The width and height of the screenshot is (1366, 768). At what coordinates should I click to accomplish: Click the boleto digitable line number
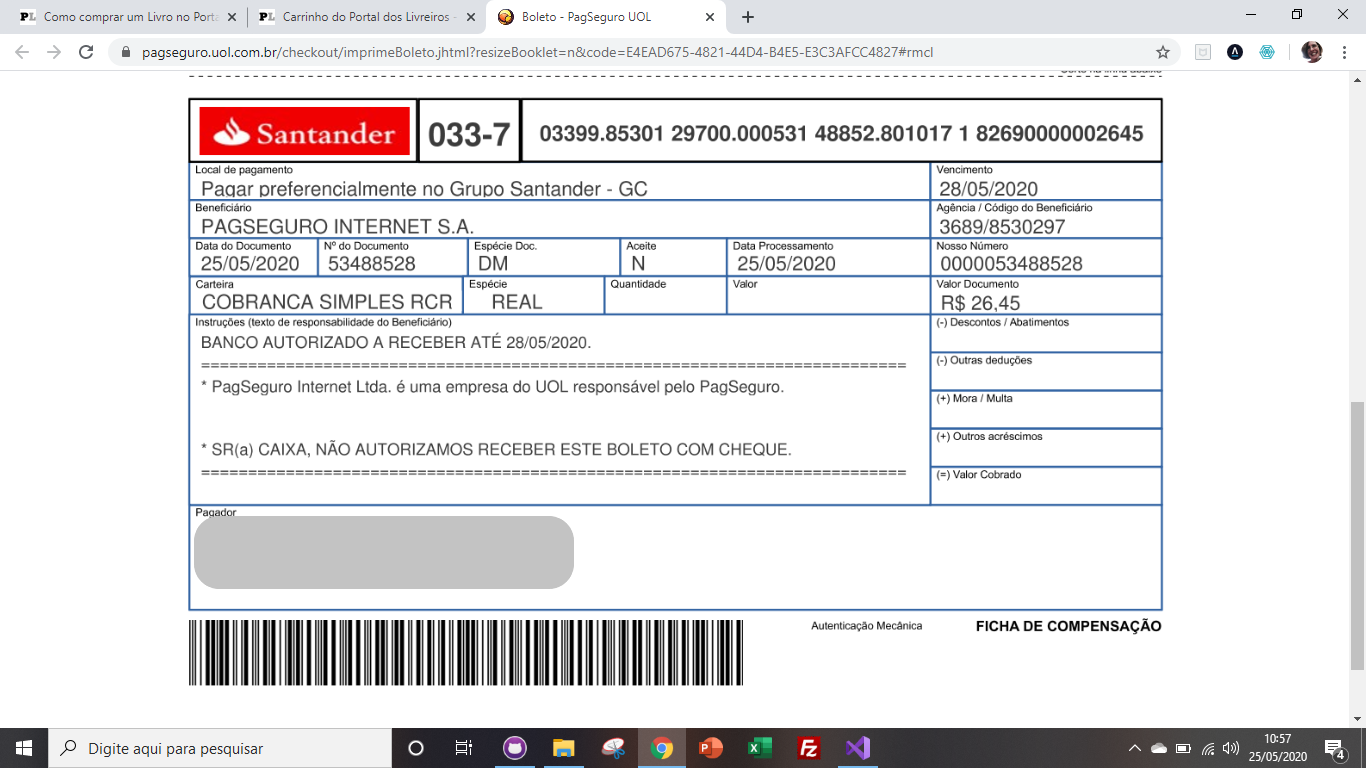(841, 134)
